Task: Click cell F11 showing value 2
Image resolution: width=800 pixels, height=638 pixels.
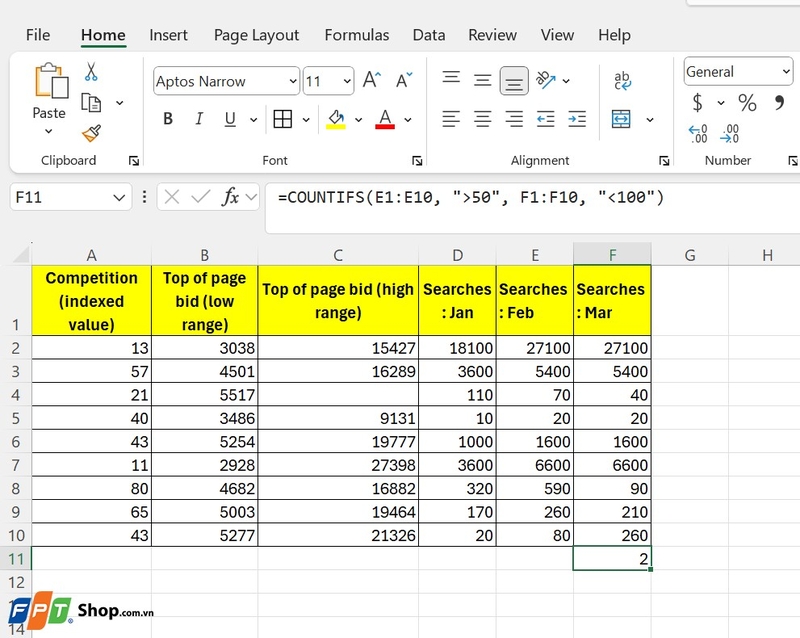Action: point(612,558)
